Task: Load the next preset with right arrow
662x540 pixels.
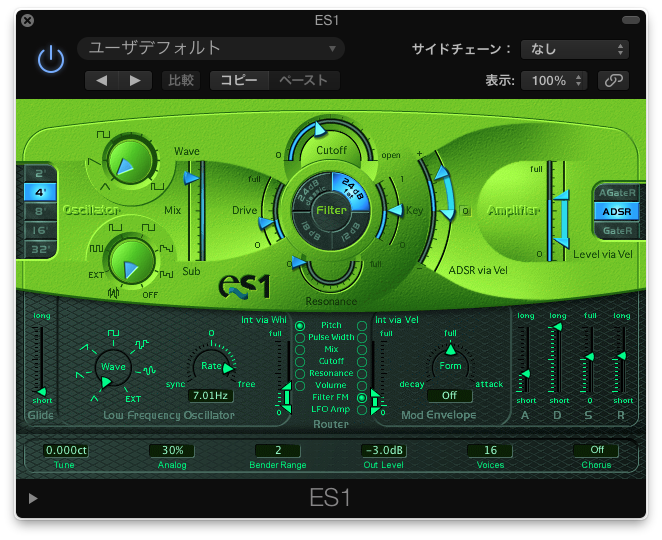Action: [x=135, y=80]
